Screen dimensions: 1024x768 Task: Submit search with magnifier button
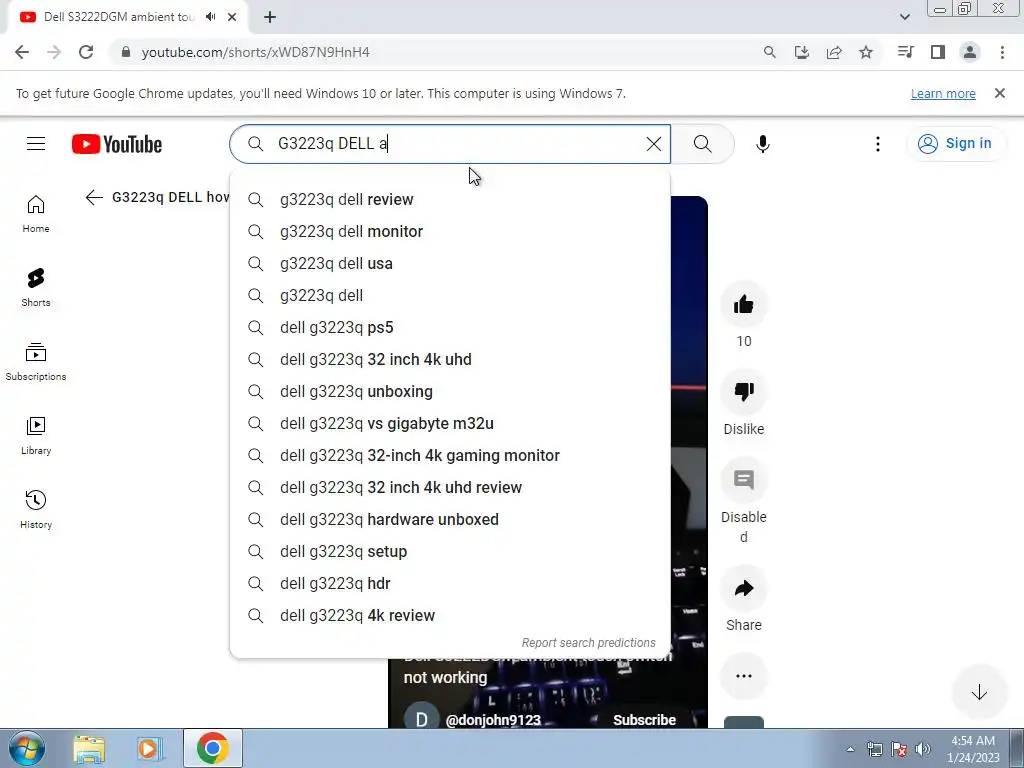click(x=703, y=144)
